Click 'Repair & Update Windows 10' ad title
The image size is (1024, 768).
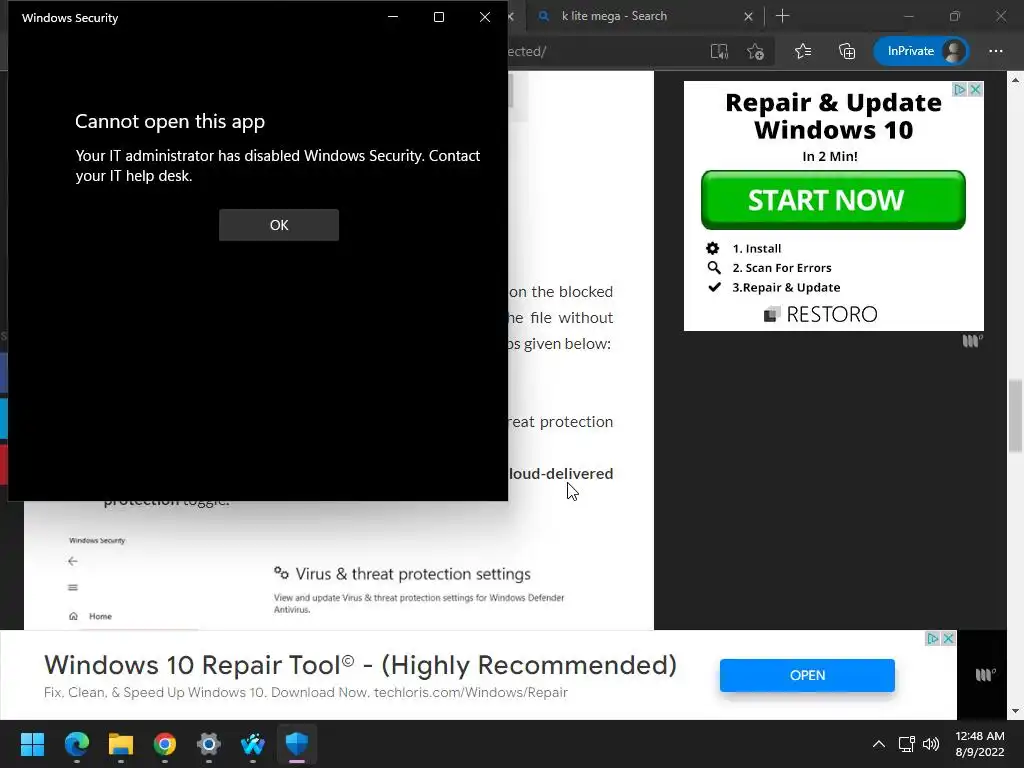click(833, 116)
